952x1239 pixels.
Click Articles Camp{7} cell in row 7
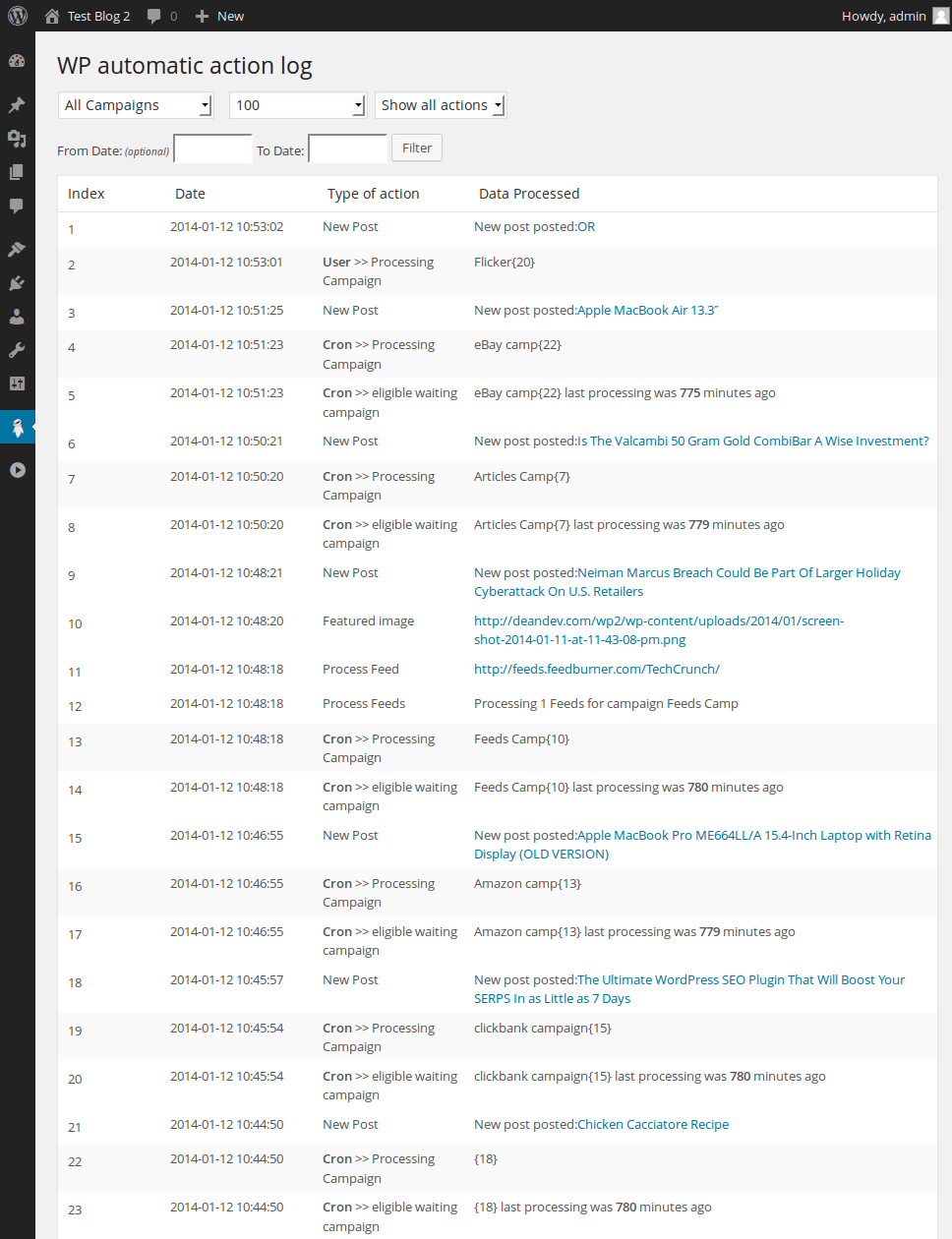point(522,477)
